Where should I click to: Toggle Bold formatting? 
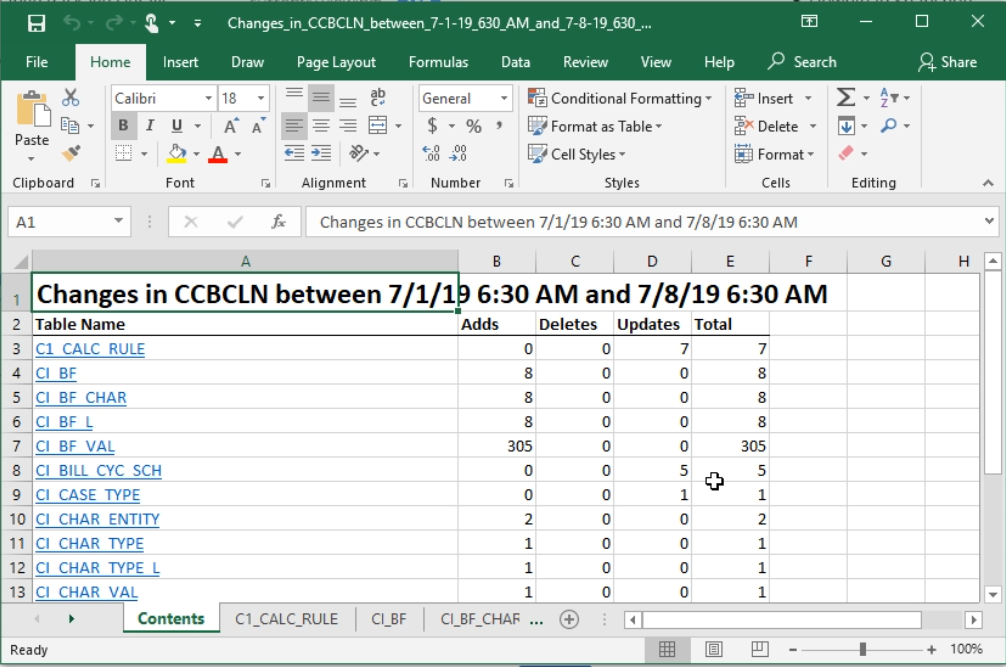pos(123,126)
